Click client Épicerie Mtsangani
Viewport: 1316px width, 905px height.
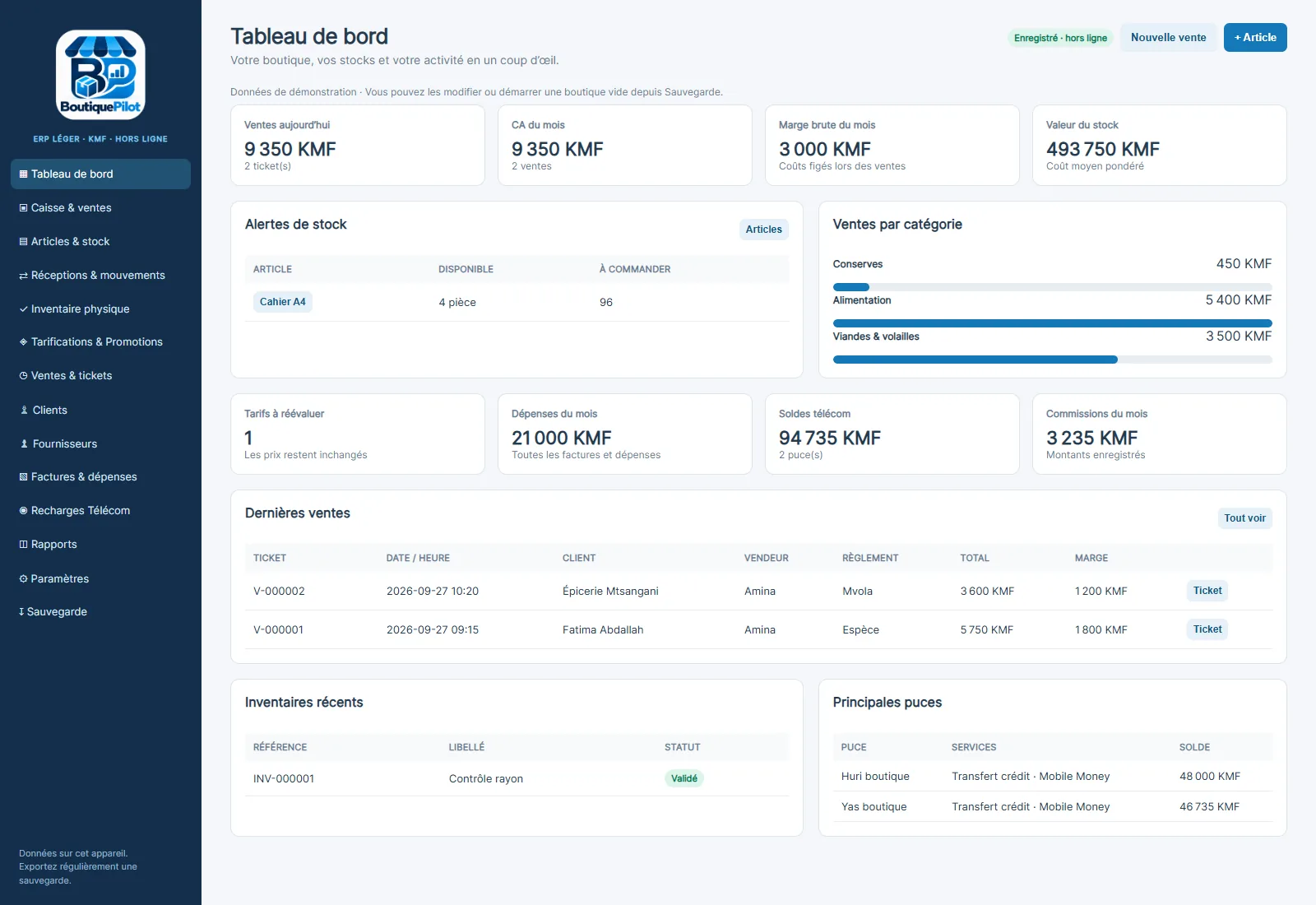pyautogui.click(x=610, y=591)
